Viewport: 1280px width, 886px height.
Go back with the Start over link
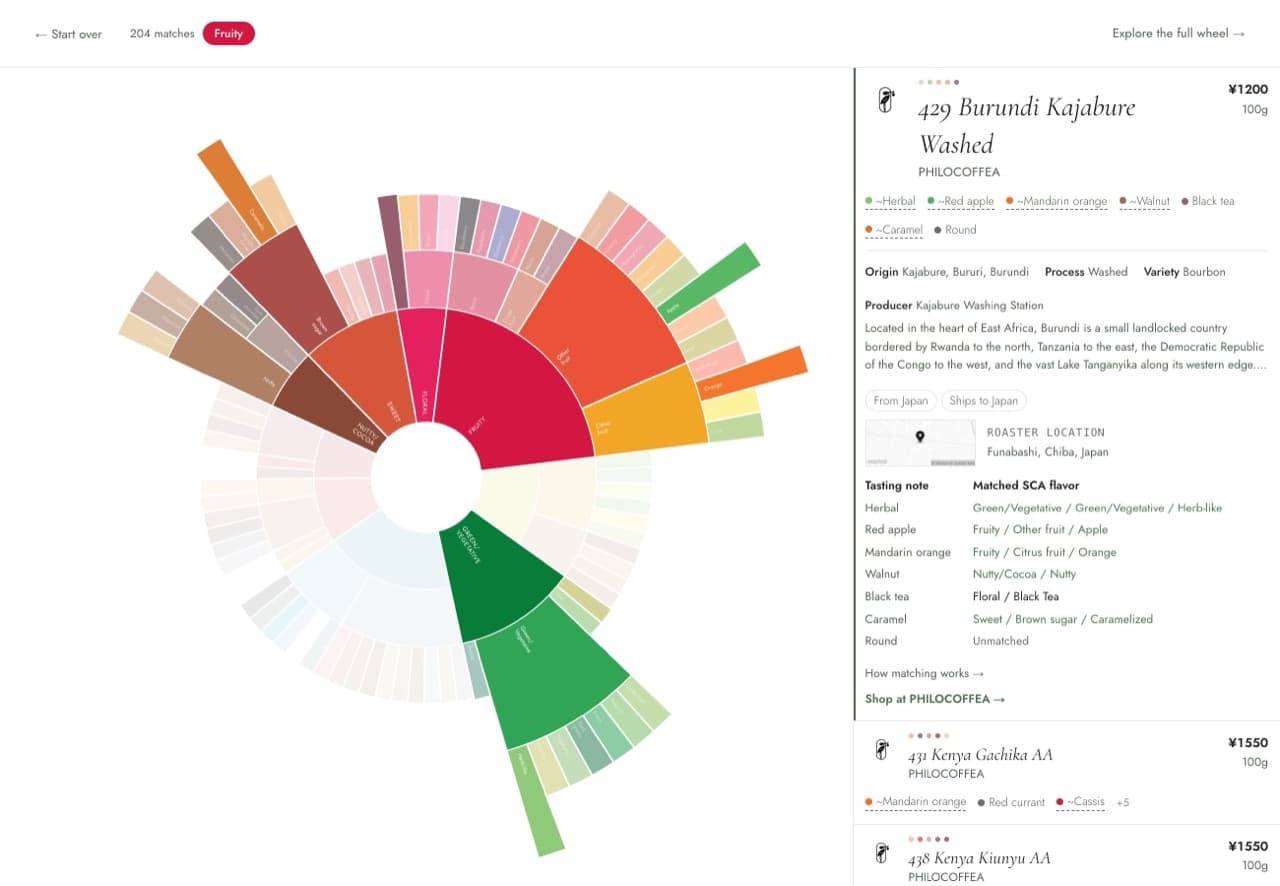tap(68, 34)
